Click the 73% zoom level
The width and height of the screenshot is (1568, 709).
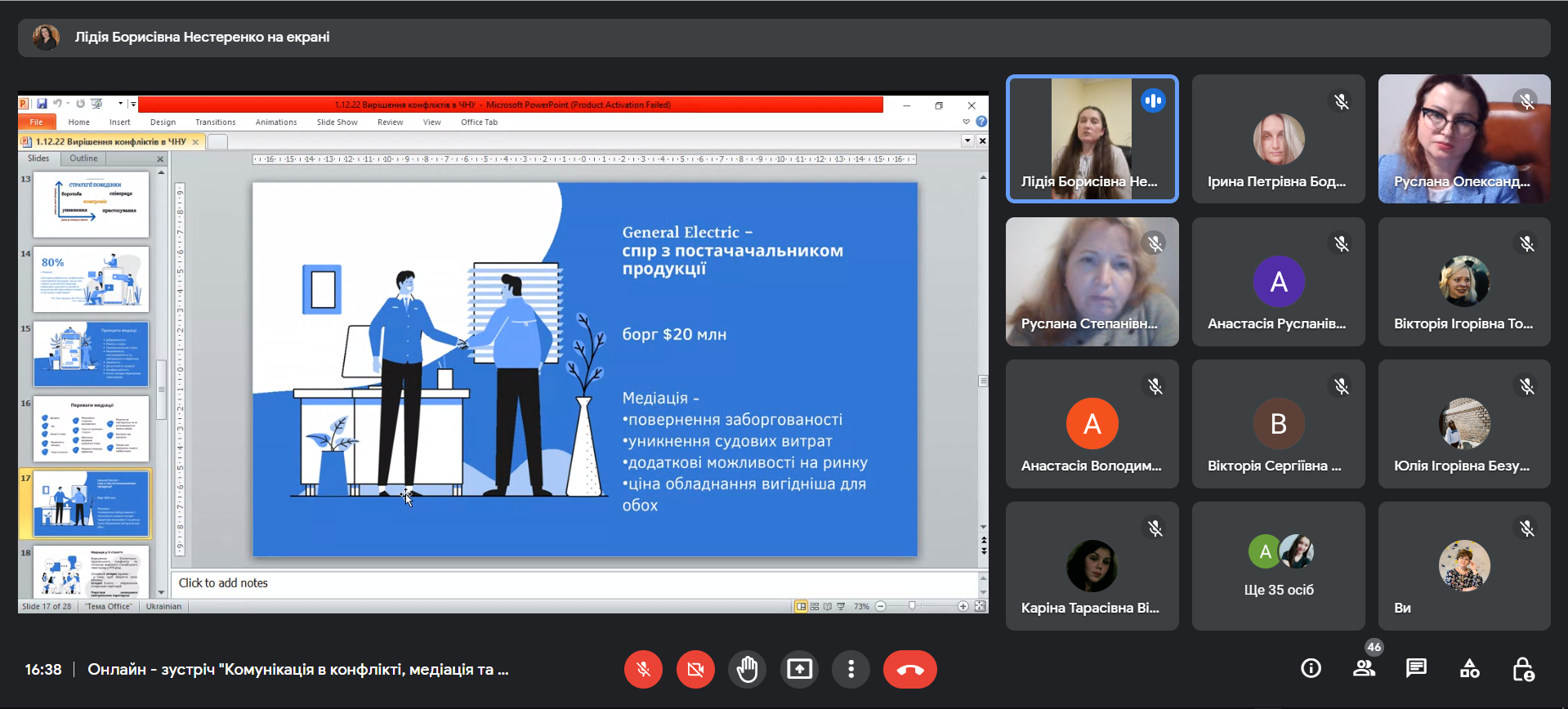click(861, 606)
